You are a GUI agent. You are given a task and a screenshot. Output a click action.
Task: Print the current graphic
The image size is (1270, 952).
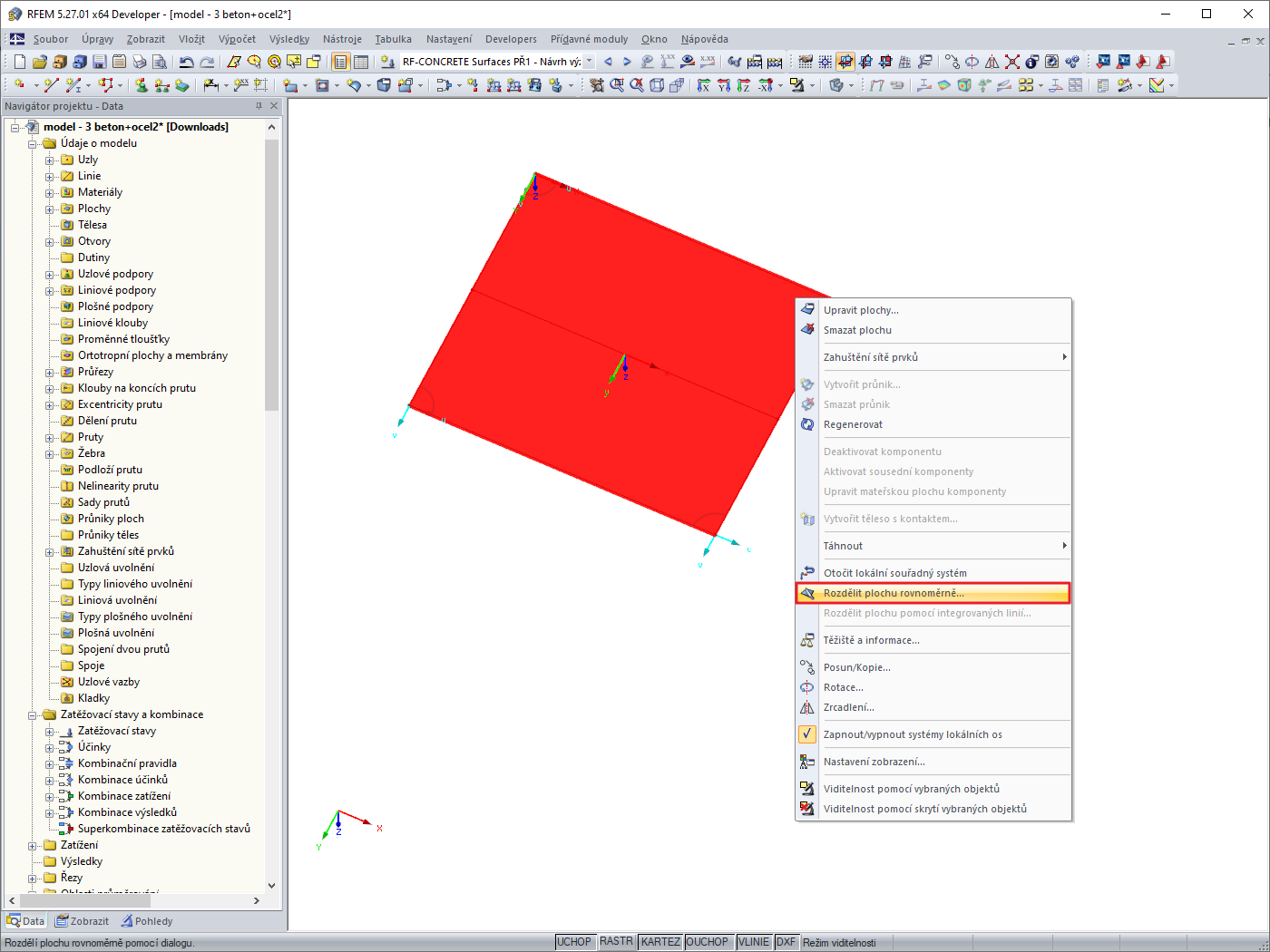click(x=140, y=62)
